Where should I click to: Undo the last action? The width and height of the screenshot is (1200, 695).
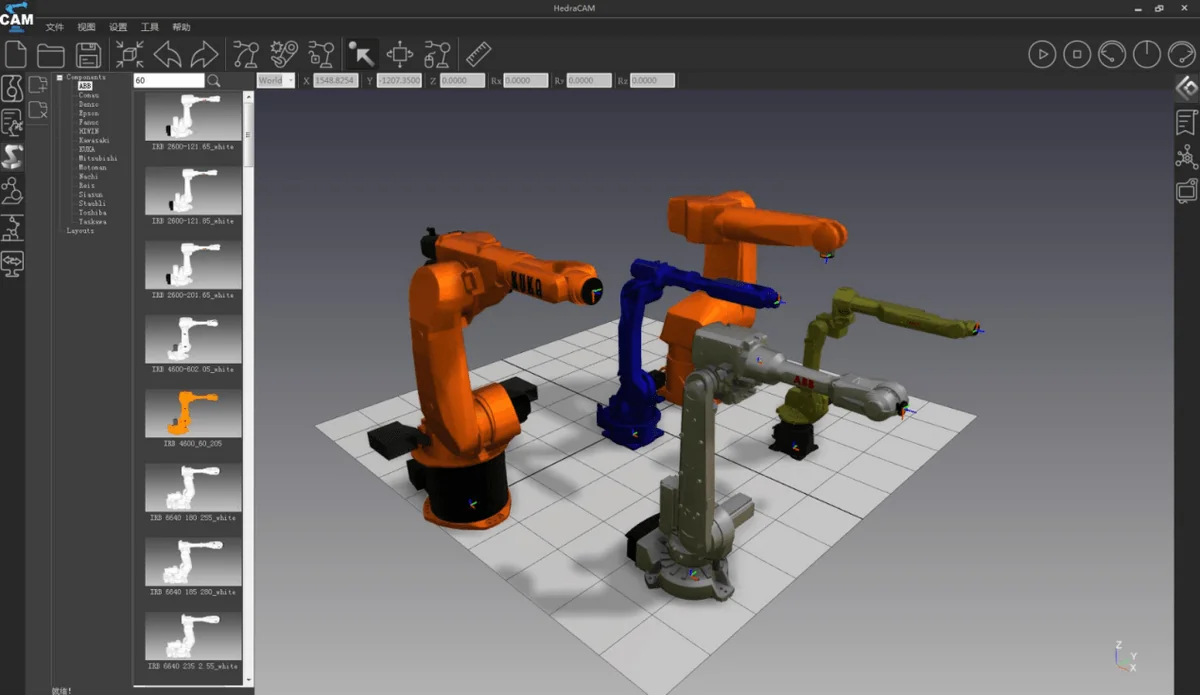pyautogui.click(x=167, y=54)
